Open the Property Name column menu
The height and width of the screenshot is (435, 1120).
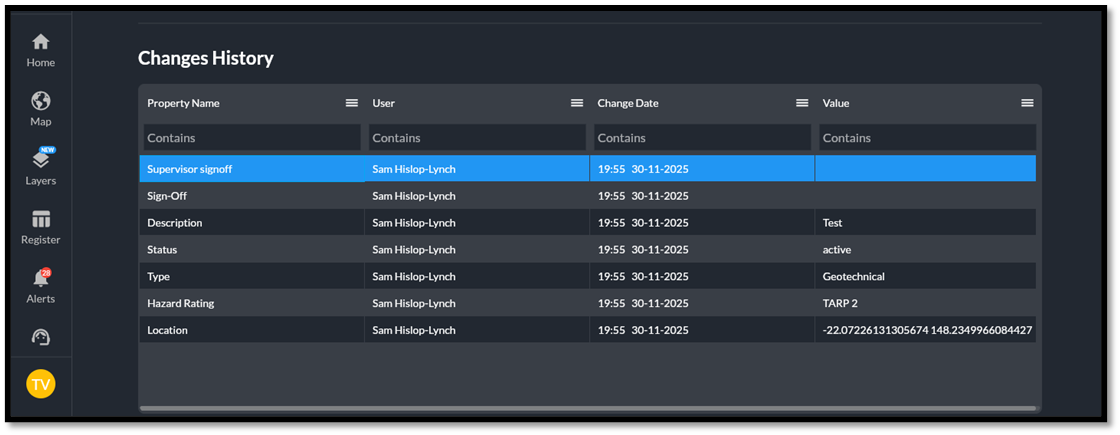(x=352, y=103)
